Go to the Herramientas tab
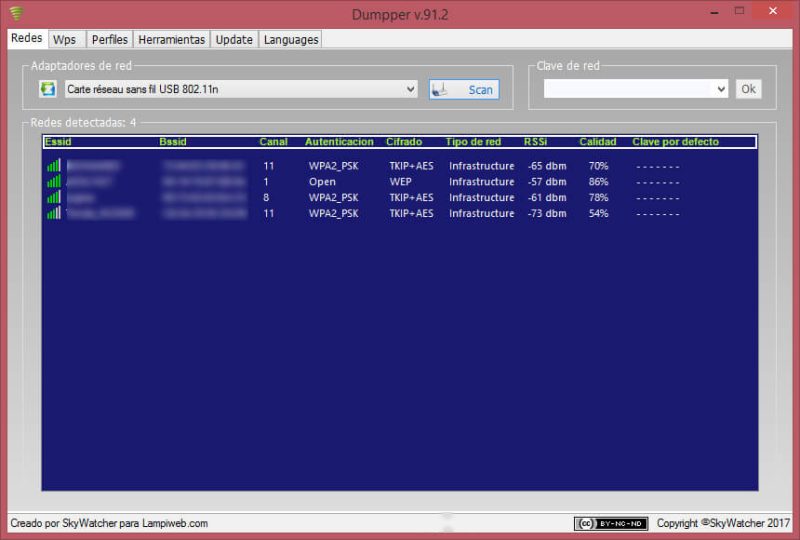800x540 pixels. (171, 40)
